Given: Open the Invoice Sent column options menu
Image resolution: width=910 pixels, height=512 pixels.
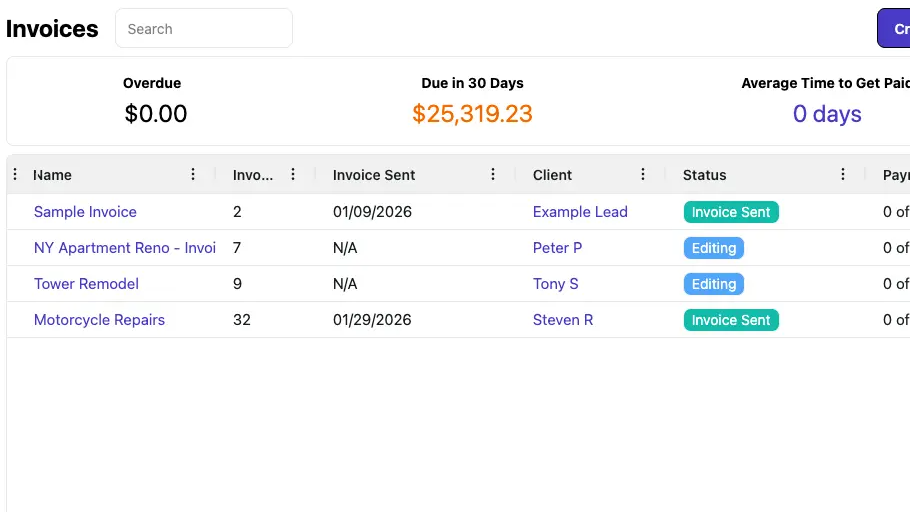Looking at the screenshot, I should [x=493, y=175].
